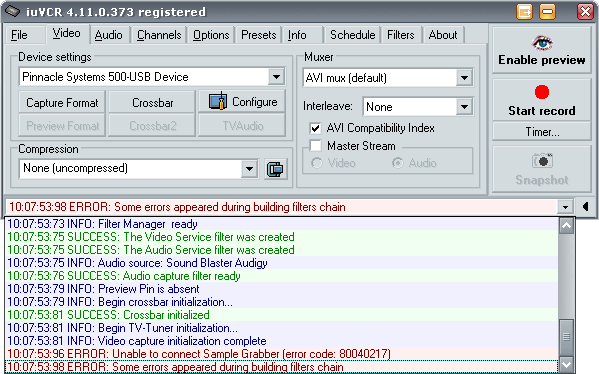
Task: Select log line 'Audio source: Sound Blaster Audigy'
Action: (282, 263)
